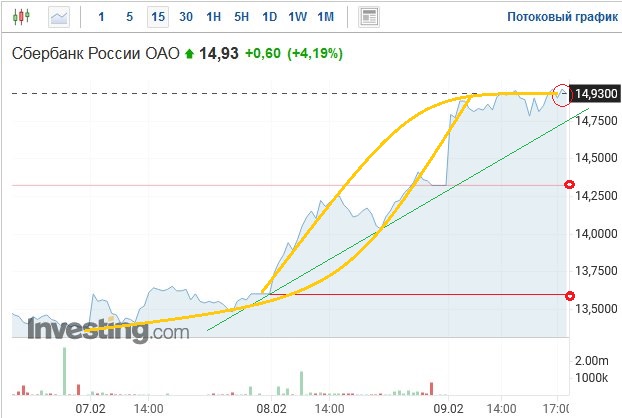Click the Сбербанк России ОАО title

(x=96, y=53)
